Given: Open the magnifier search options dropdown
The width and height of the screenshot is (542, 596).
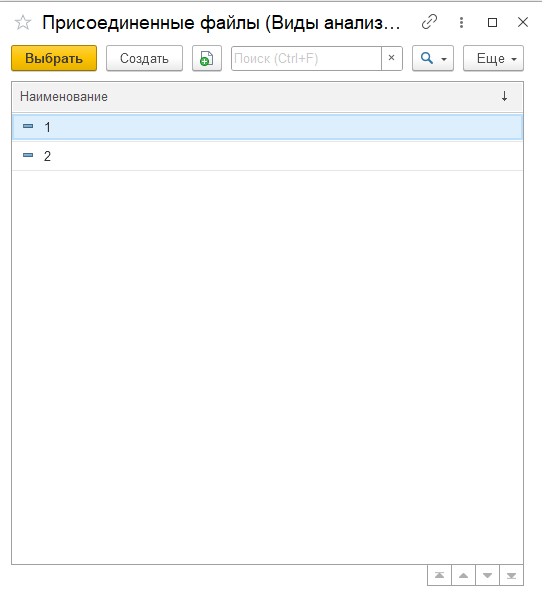Looking at the screenshot, I should tap(433, 58).
